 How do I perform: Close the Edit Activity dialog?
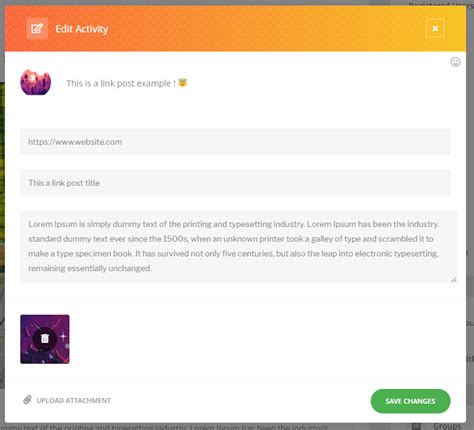click(435, 29)
